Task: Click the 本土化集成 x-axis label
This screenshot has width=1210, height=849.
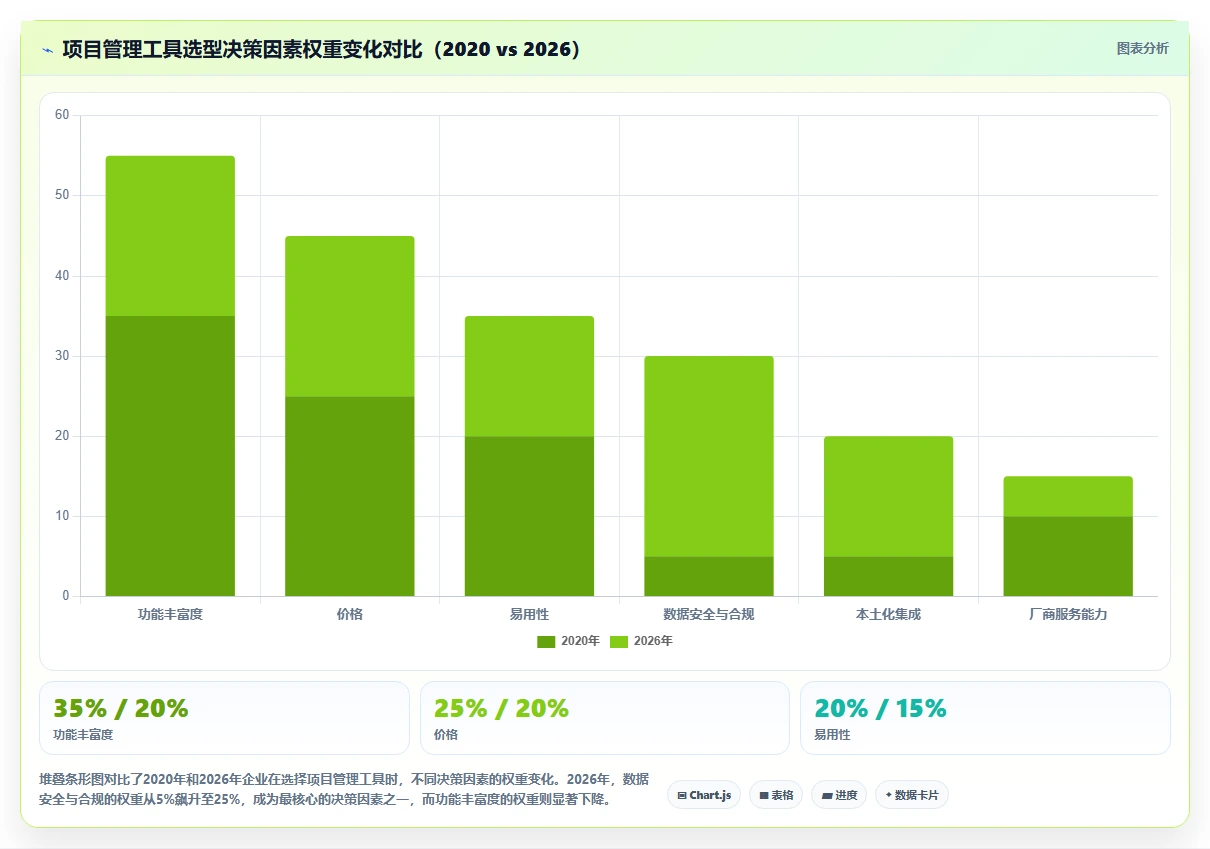Action: click(888, 614)
